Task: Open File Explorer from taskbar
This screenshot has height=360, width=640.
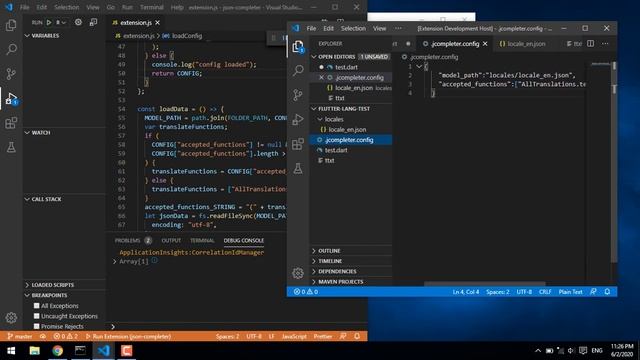Action: point(34,351)
